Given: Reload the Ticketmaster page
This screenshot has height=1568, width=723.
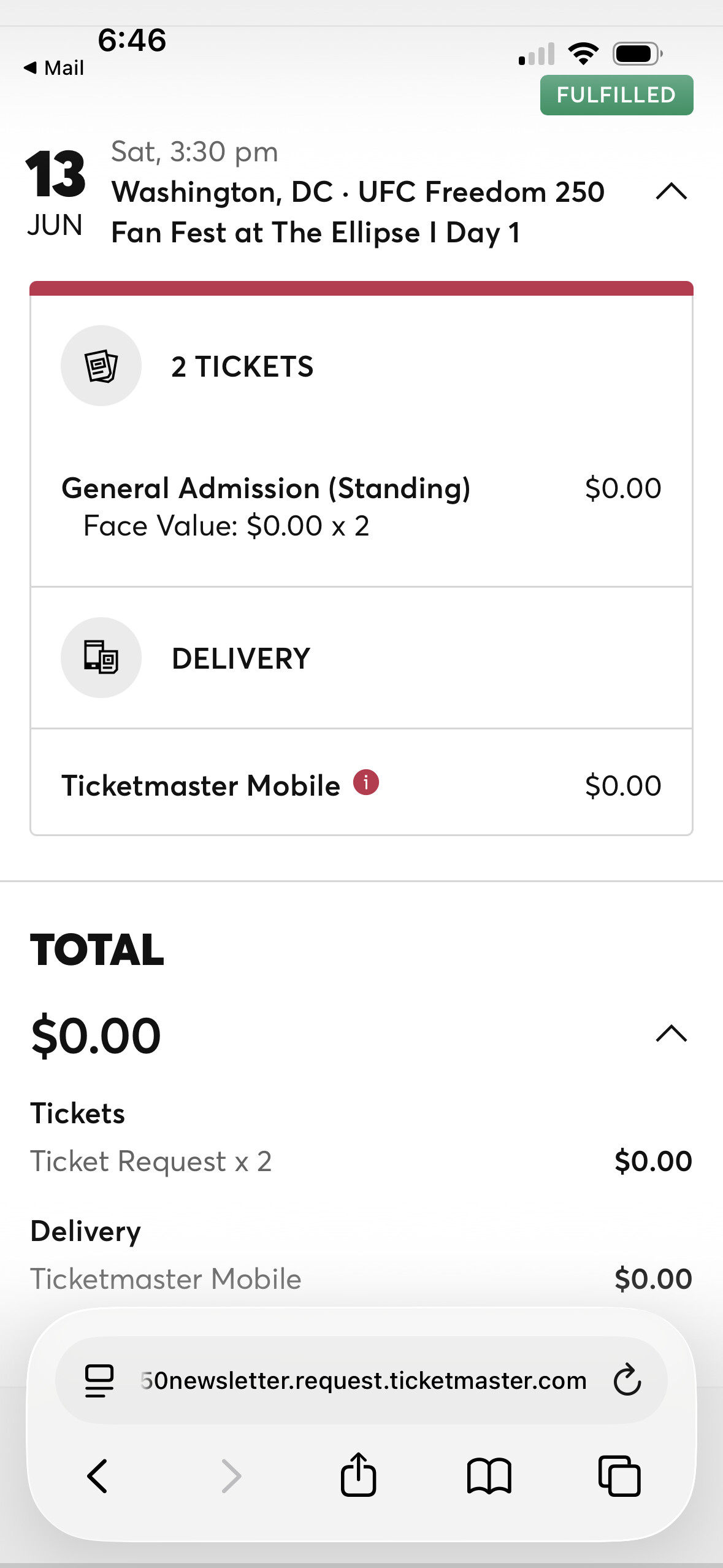Looking at the screenshot, I should coord(627,1380).
